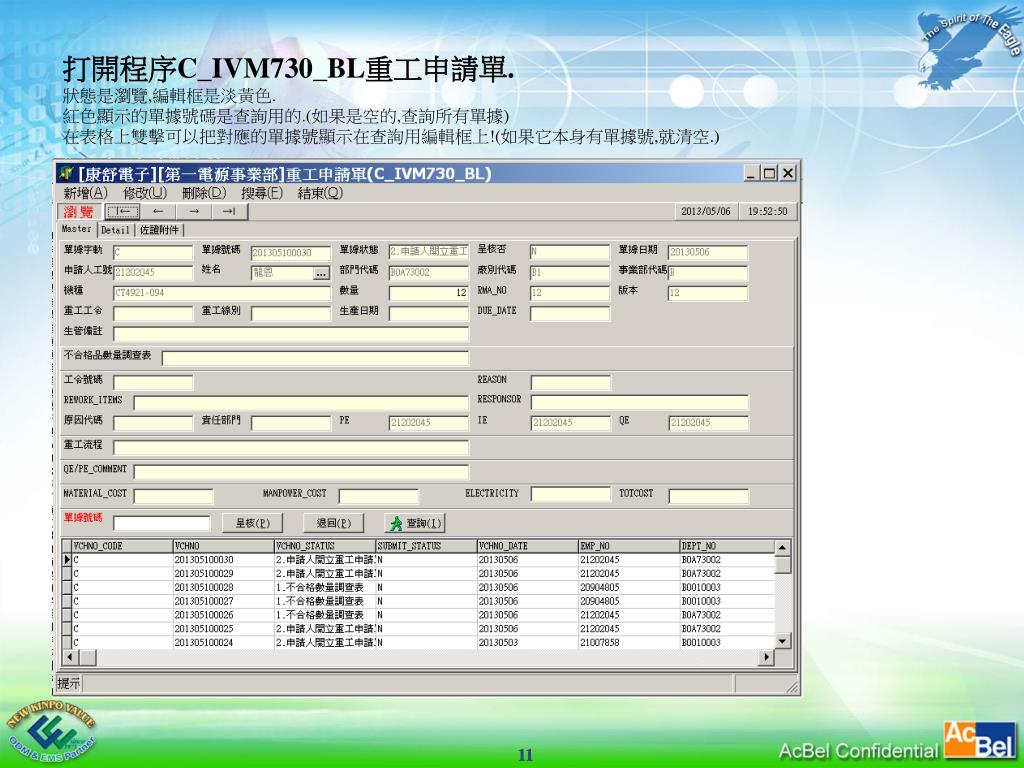
Task: Go to next record arrow button
Action: pyautogui.click(x=194, y=212)
